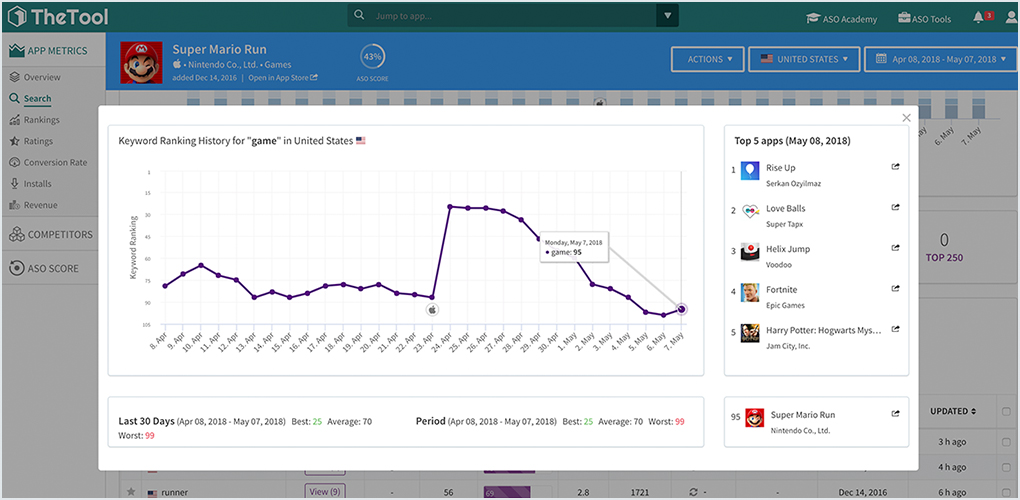Click the View (9) button for runner
This screenshot has width=1020, height=500.
[324, 492]
